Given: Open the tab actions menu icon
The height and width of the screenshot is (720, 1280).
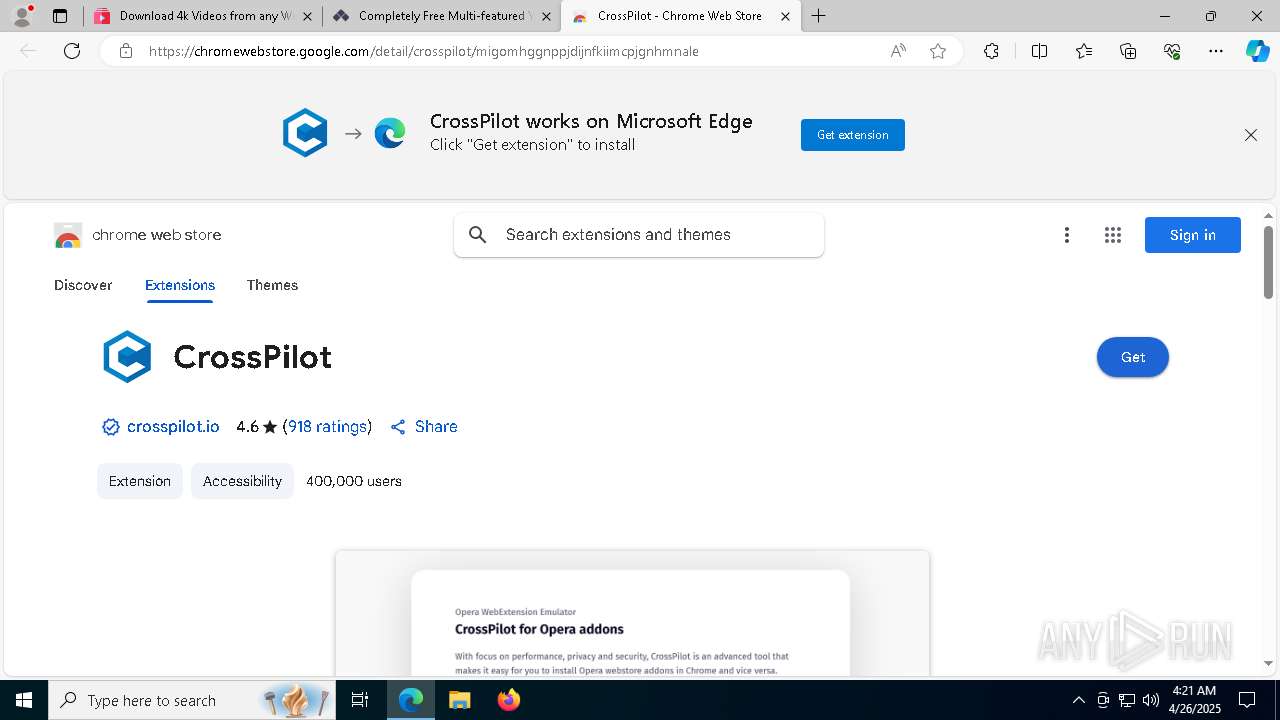Looking at the screenshot, I should [x=60, y=16].
